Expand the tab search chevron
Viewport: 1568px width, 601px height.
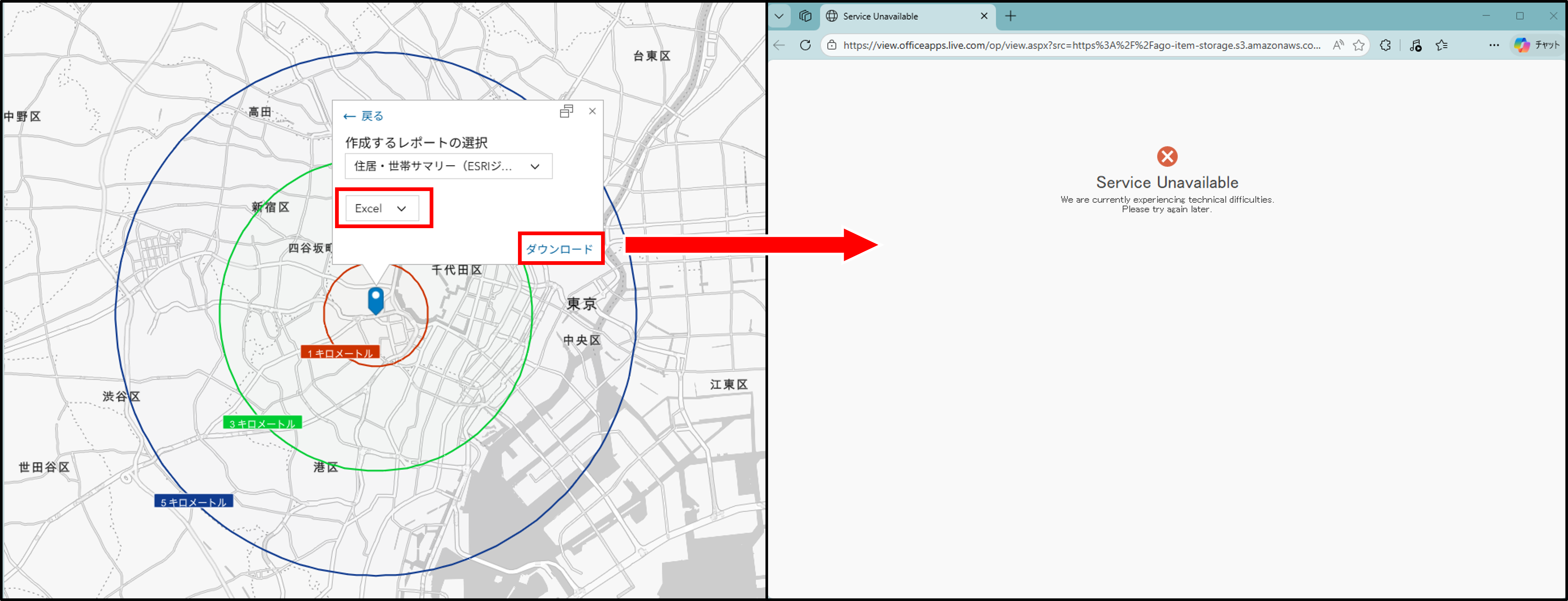tap(779, 16)
